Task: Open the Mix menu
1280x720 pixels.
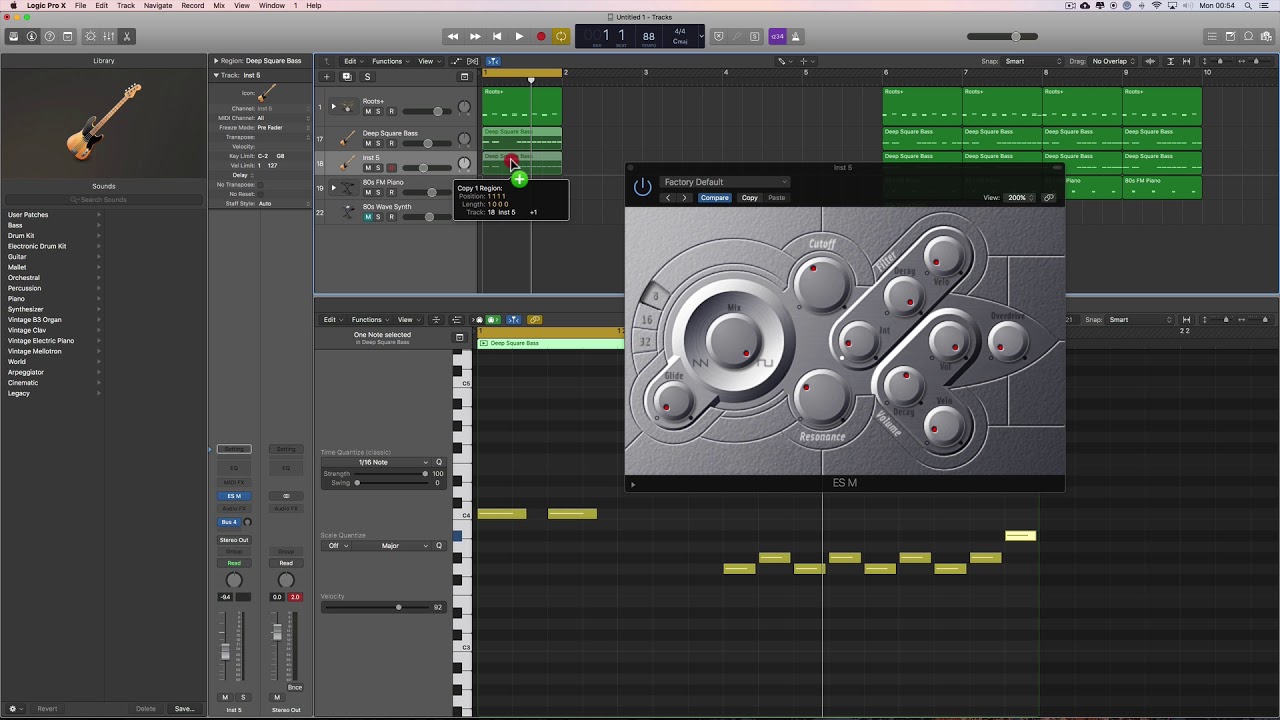Action: coord(219,6)
